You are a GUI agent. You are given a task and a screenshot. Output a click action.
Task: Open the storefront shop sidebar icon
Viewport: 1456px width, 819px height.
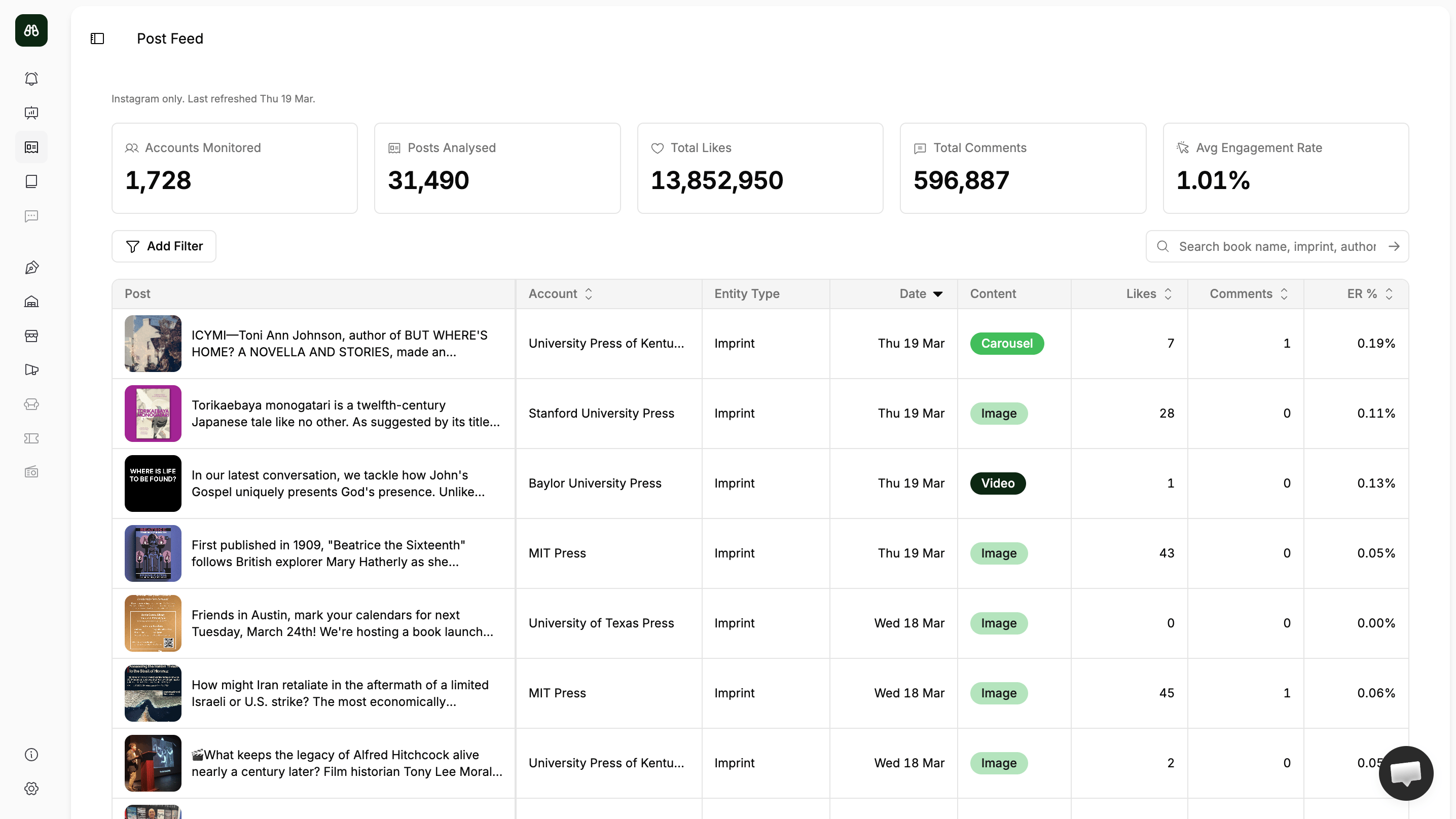31,336
